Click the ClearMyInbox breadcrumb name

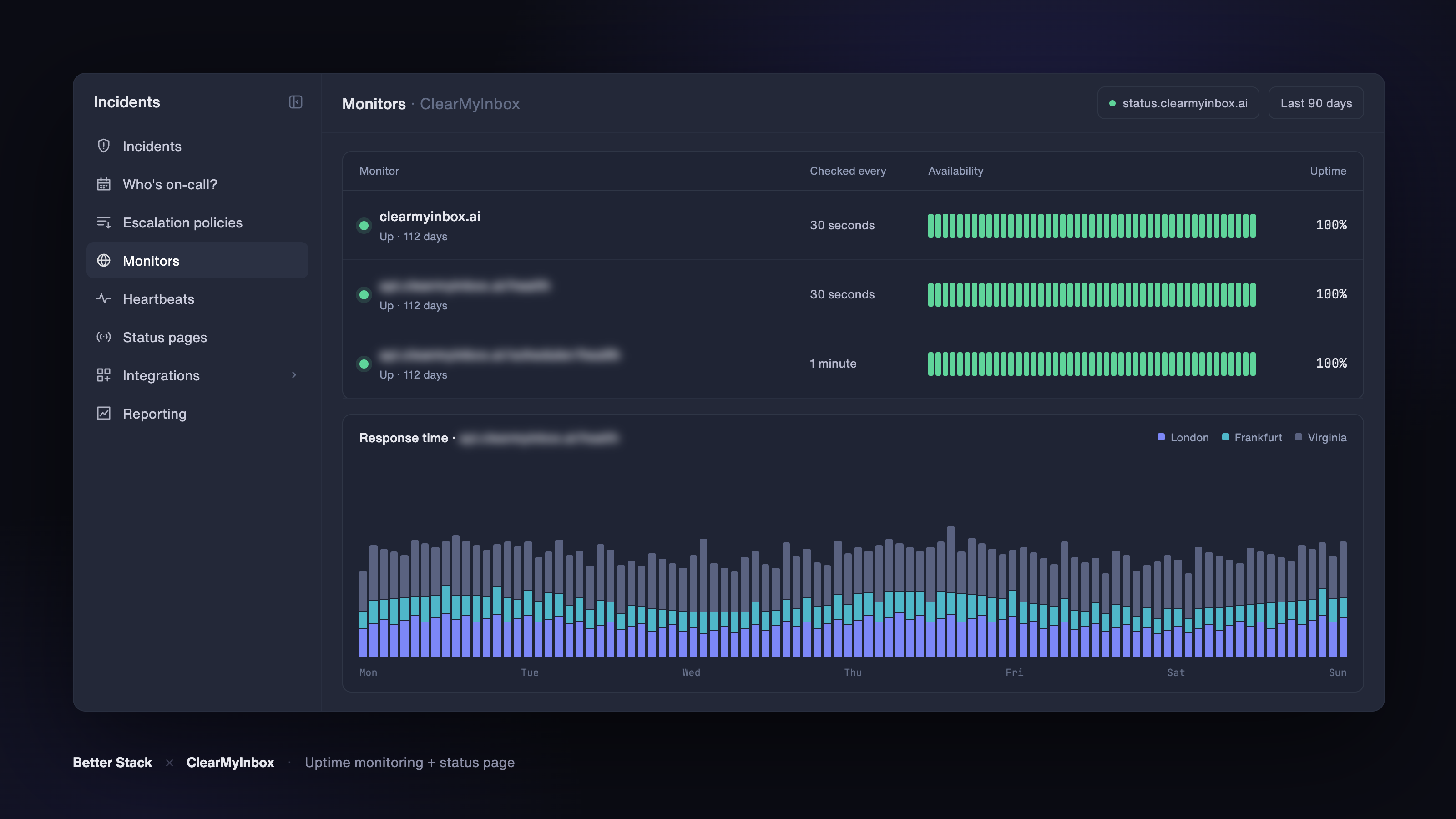click(470, 104)
